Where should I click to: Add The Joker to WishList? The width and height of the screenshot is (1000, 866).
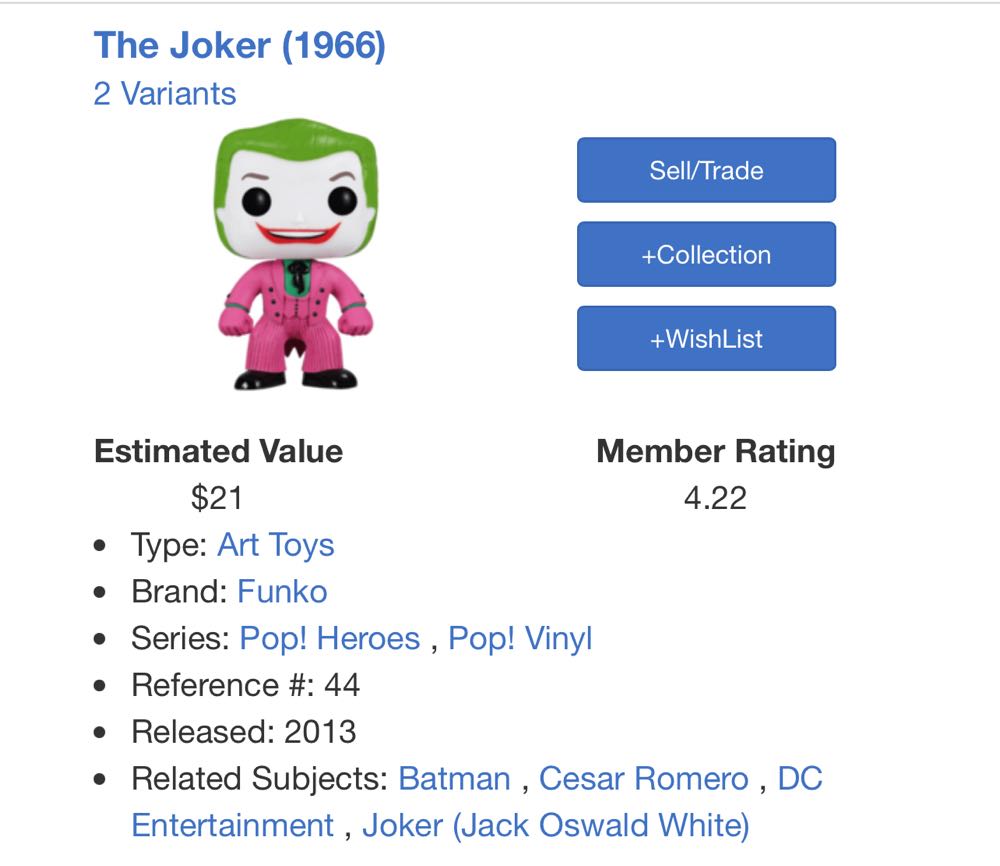705,338
